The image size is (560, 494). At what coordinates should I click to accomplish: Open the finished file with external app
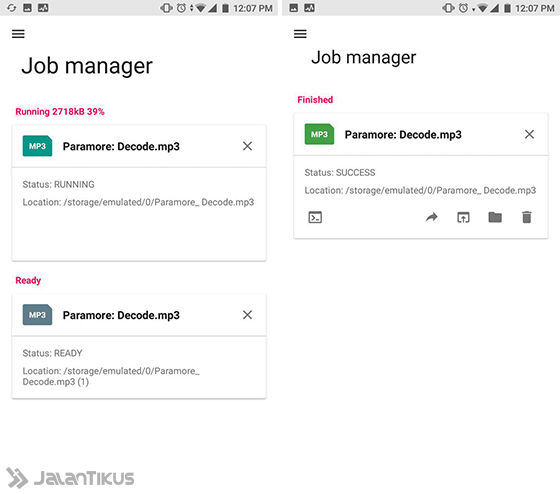pos(463,217)
